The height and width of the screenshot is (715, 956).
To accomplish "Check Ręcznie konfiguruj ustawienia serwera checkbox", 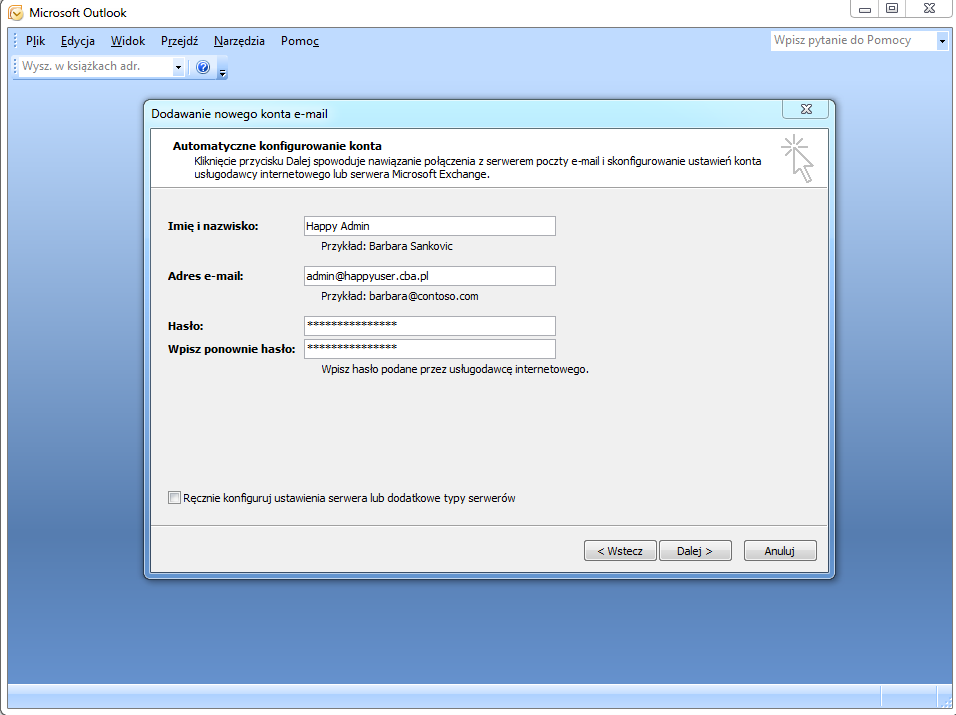I will pyautogui.click(x=174, y=497).
